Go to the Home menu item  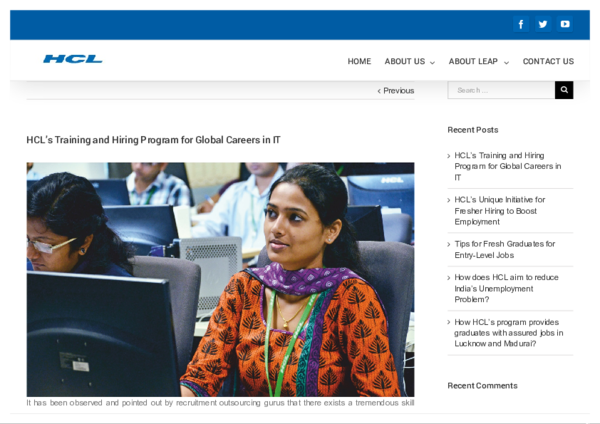click(359, 61)
